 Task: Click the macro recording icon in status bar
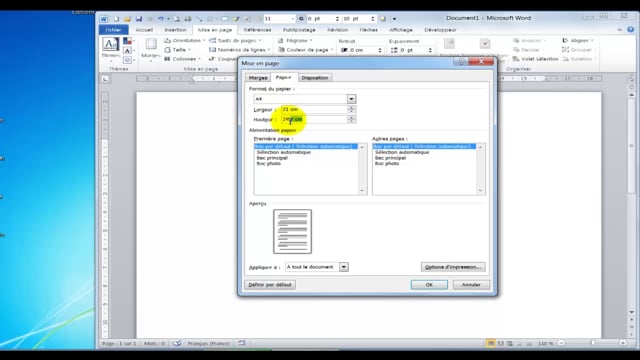tap(242, 343)
